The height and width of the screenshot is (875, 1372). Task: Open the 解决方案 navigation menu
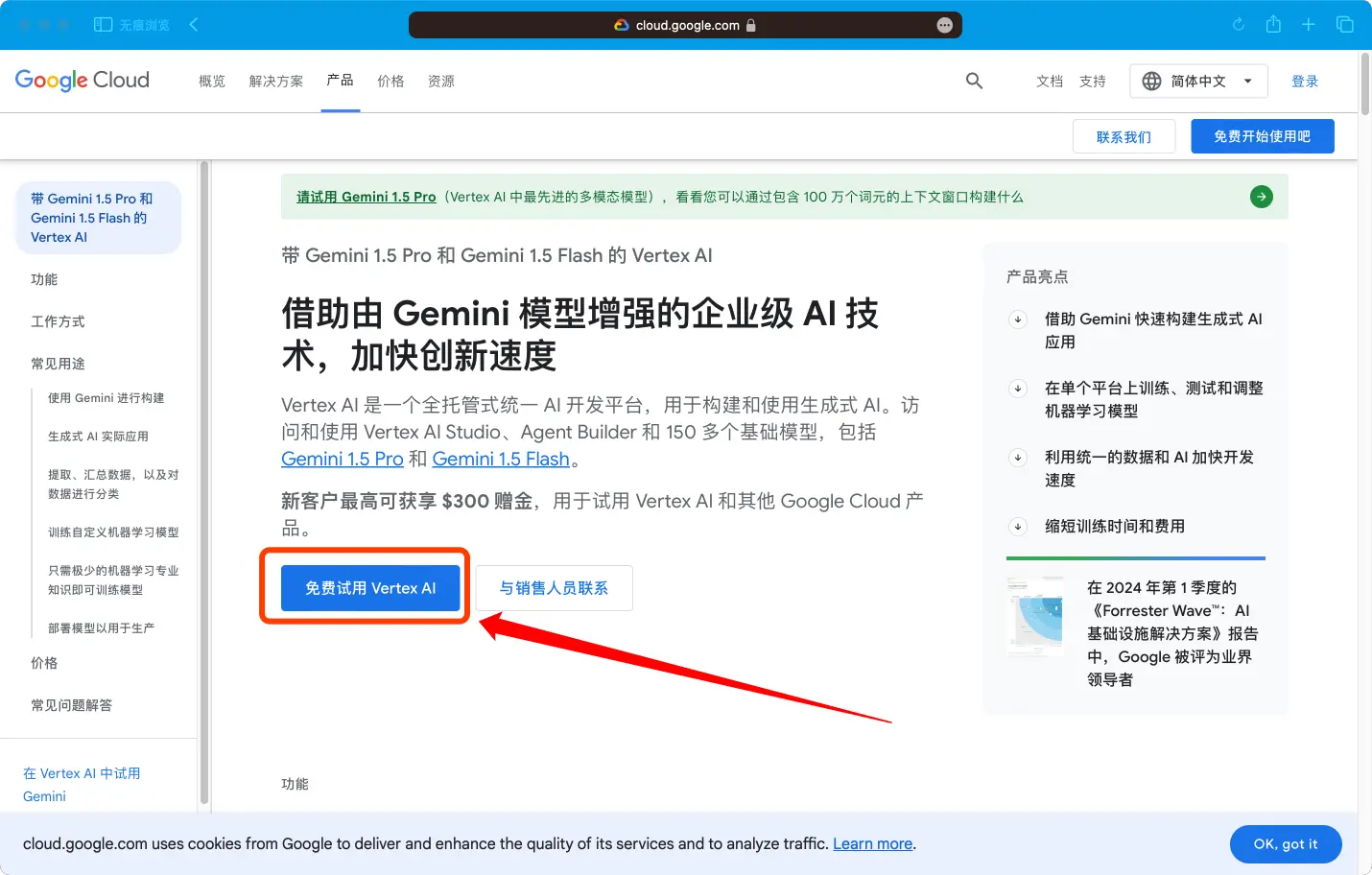point(276,82)
